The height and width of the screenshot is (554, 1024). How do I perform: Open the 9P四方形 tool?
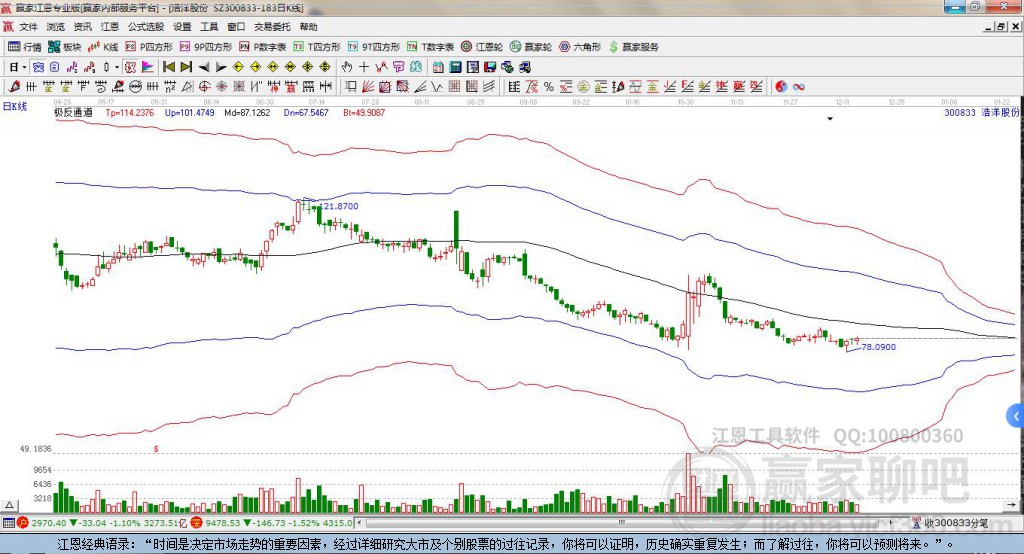coord(206,47)
